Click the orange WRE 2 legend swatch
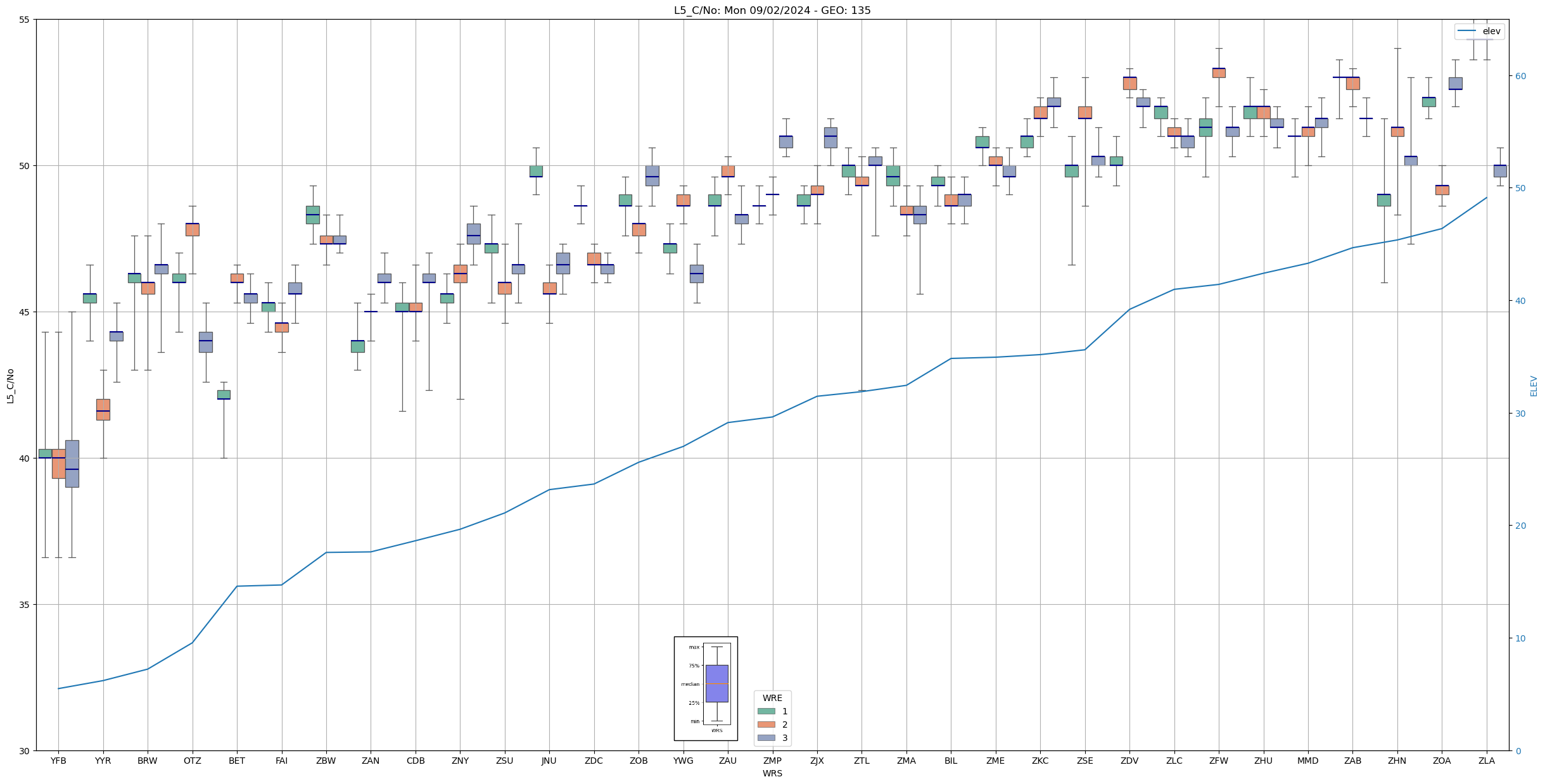Screen dimensions: 1545x784 [766, 724]
